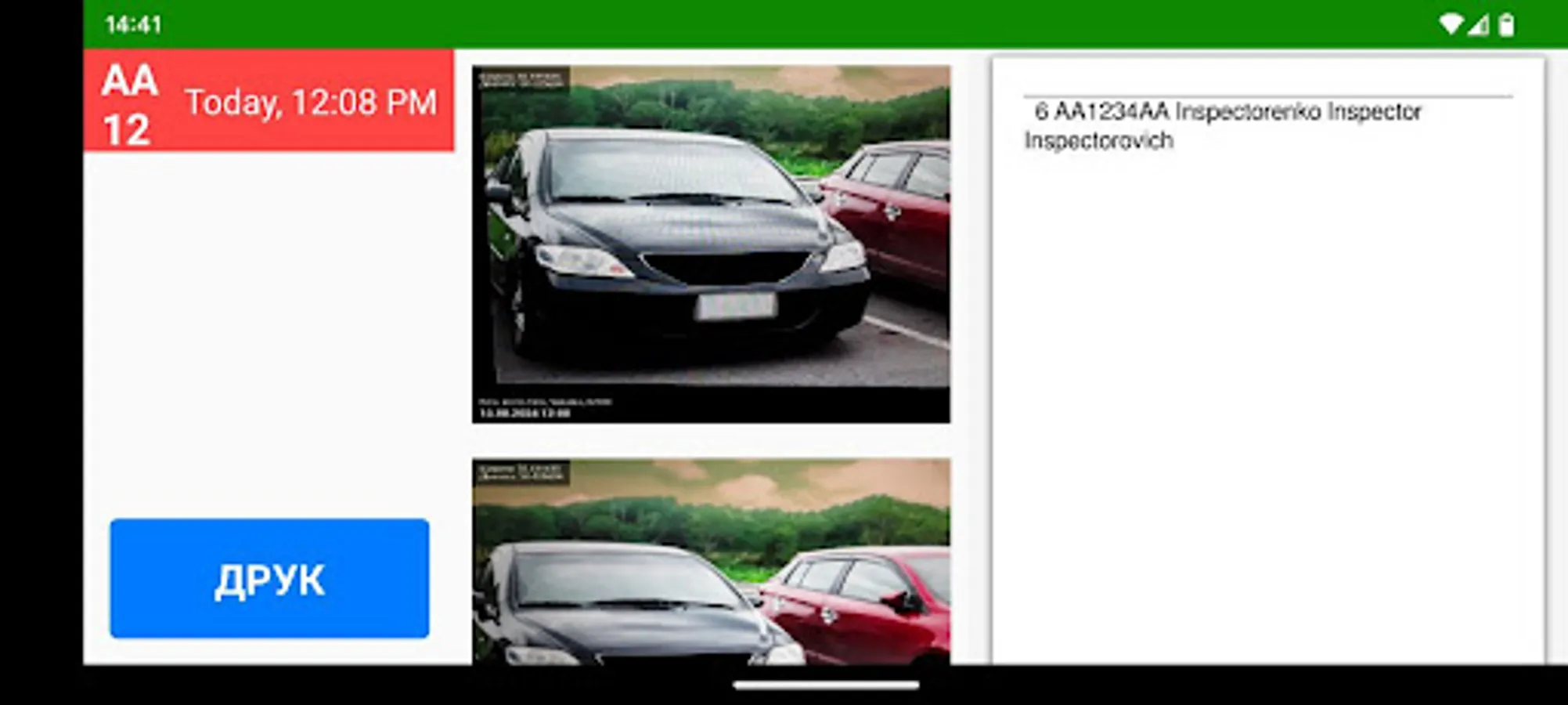
Task: Tap the caption overlay on the bottom photo
Action: [524, 474]
